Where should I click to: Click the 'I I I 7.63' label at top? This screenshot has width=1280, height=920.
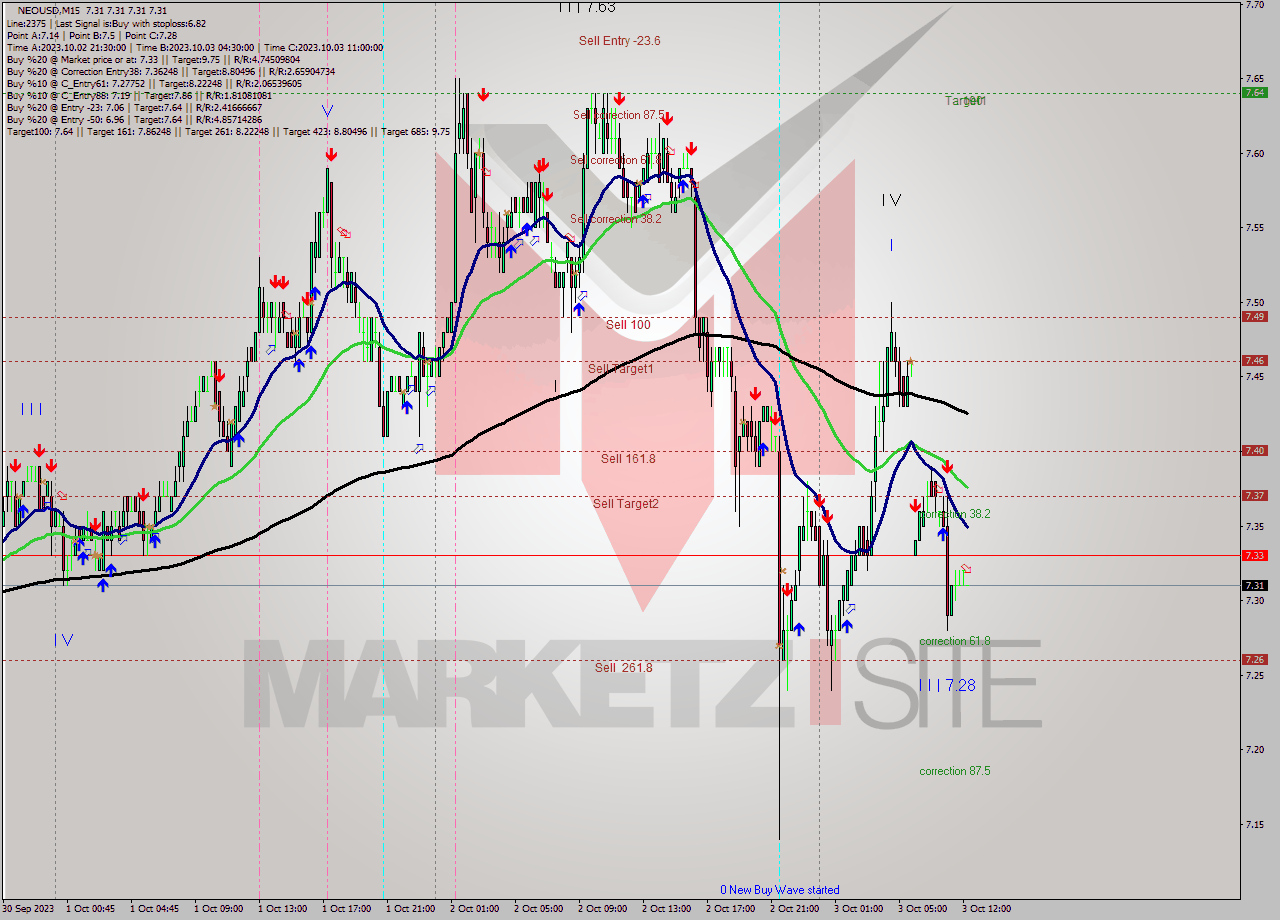(x=587, y=7)
